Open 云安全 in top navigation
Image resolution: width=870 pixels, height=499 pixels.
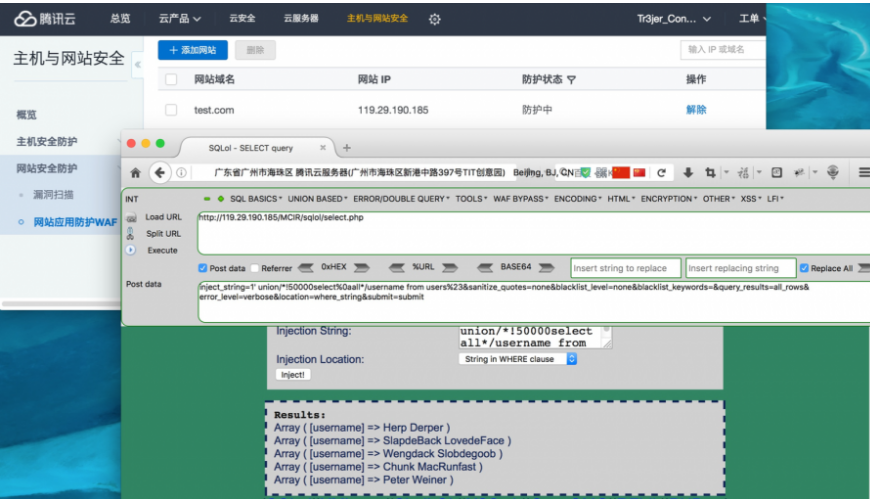click(242, 19)
